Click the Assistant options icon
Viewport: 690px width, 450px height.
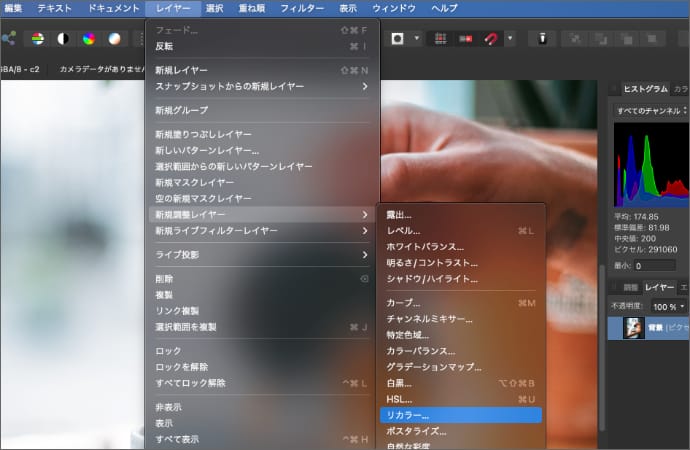click(x=542, y=39)
